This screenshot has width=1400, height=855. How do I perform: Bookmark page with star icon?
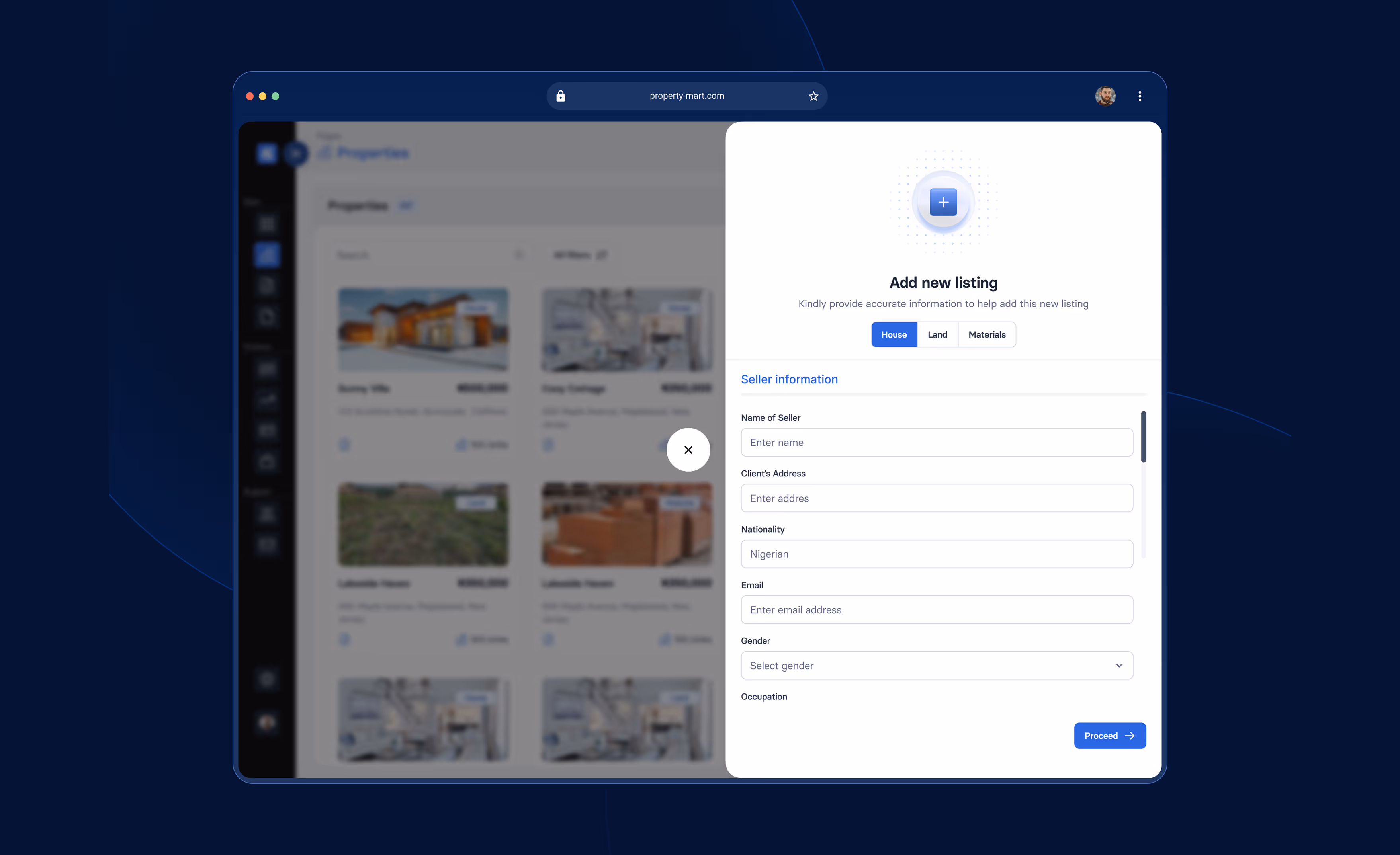click(813, 96)
